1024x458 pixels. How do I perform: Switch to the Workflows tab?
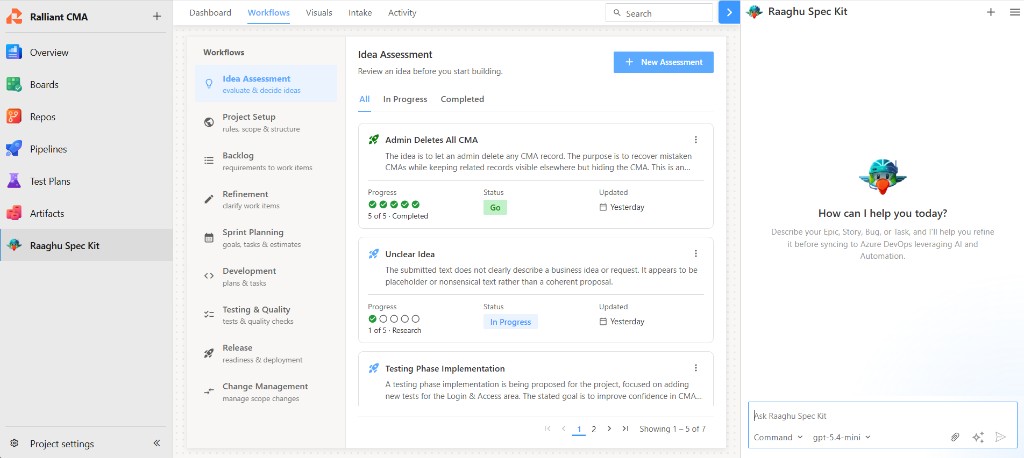pyautogui.click(x=268, y=12)
